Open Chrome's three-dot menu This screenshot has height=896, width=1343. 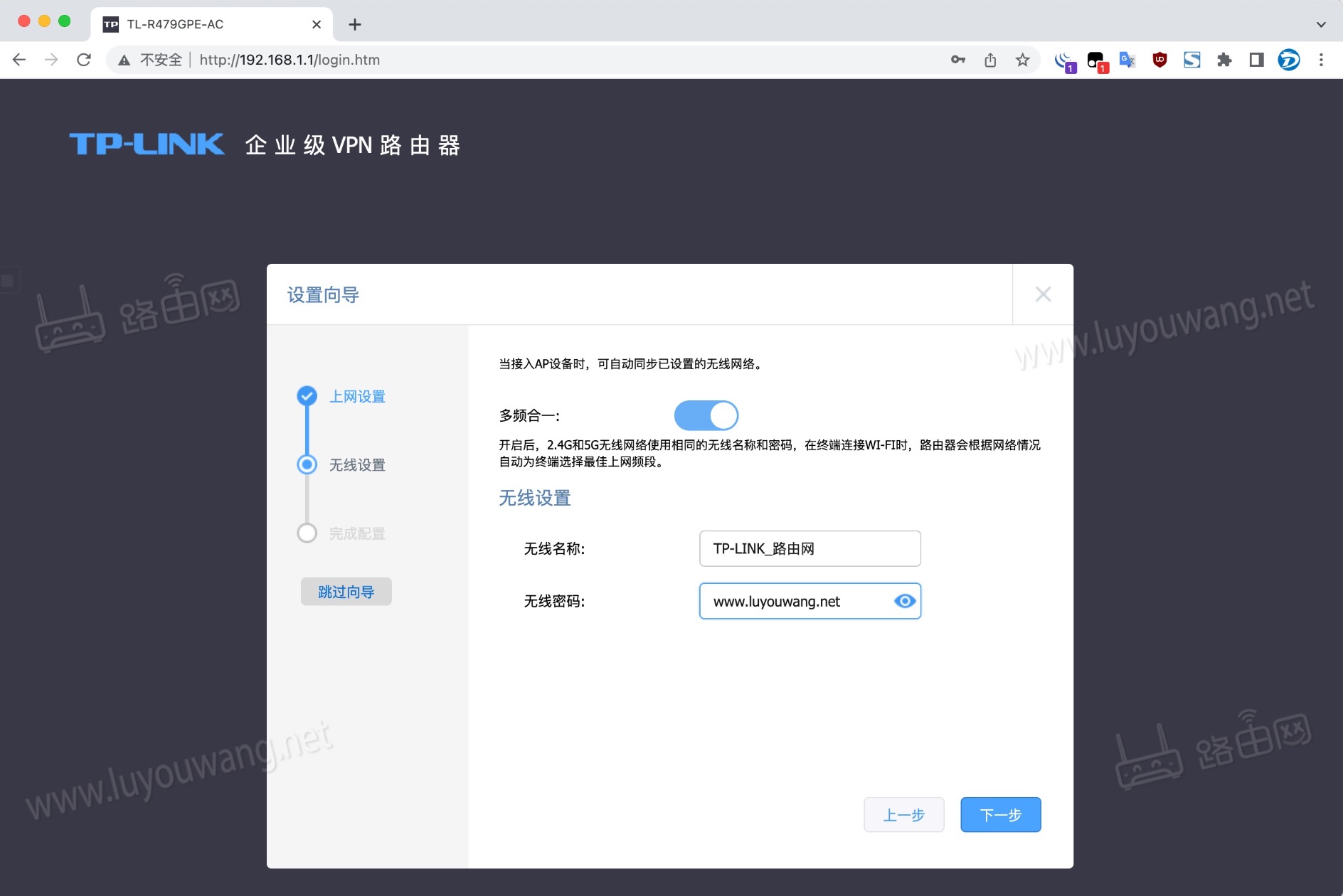1320,60
